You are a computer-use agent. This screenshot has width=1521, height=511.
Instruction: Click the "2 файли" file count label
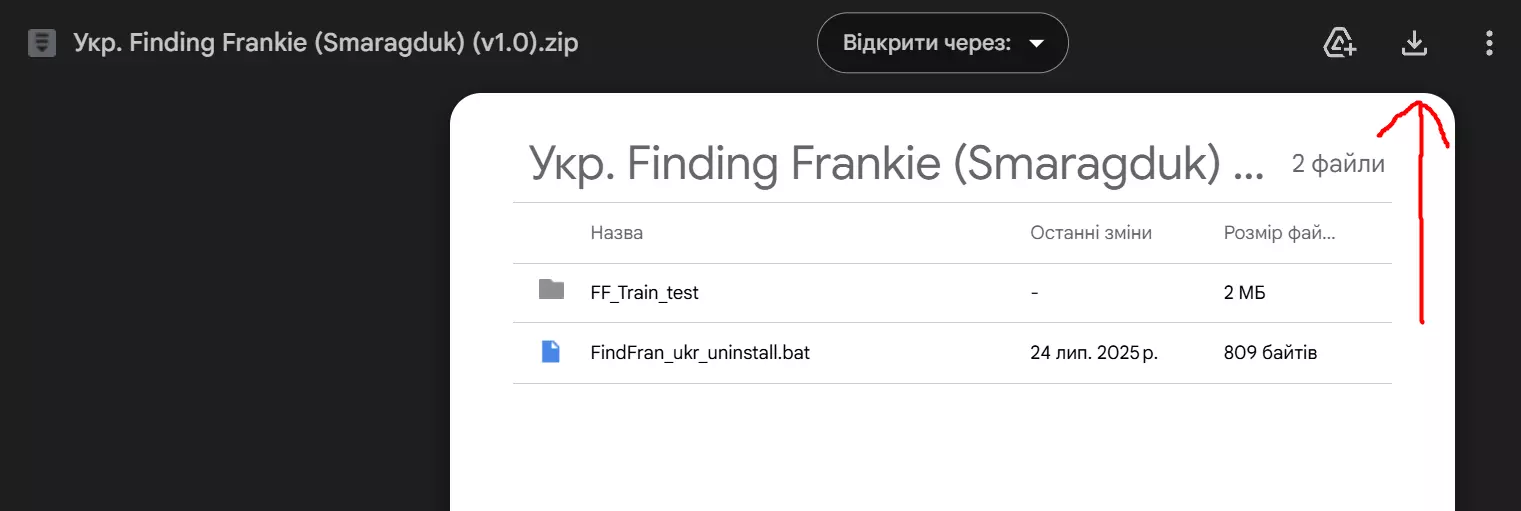[1338, 164]
